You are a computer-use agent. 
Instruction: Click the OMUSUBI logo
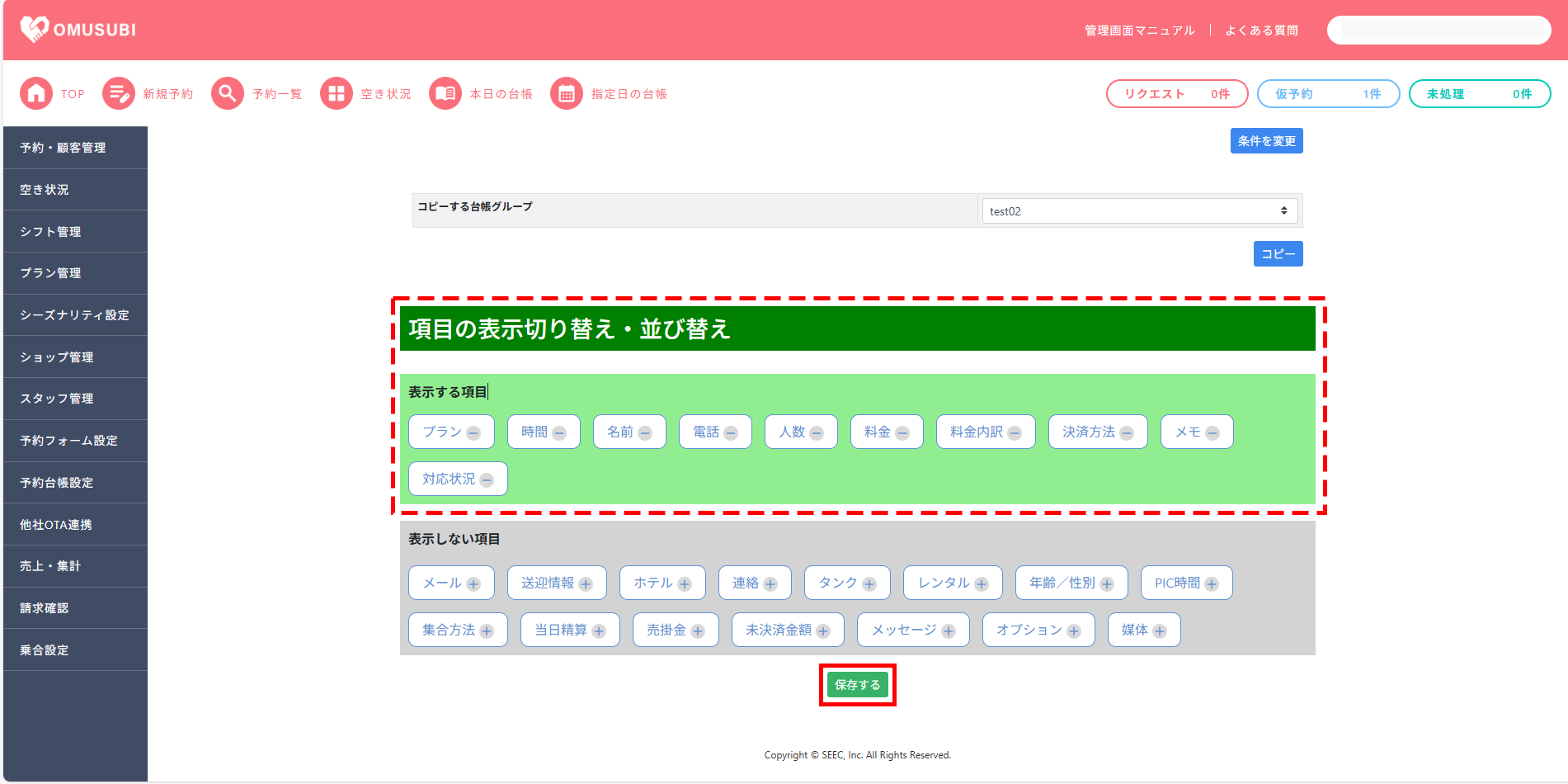point(78,30)
